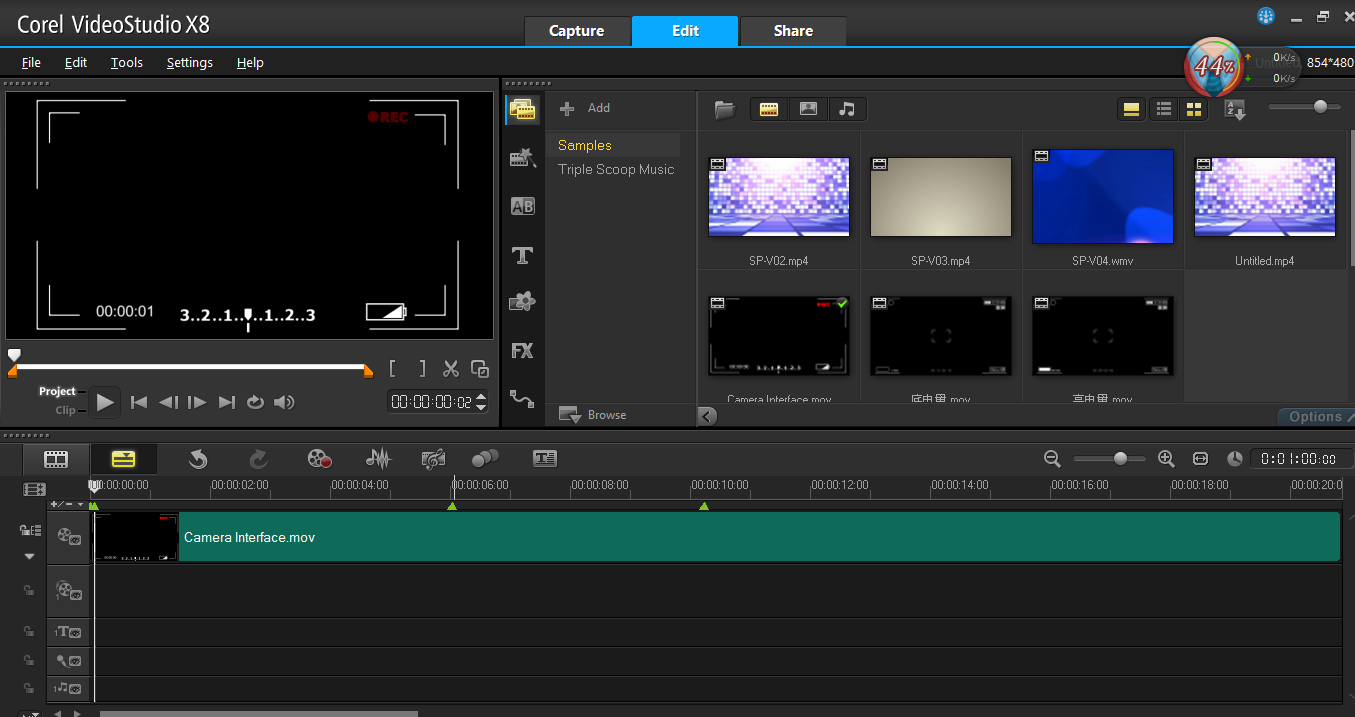The image size is (1355, 717).
Task: Open the Edit menu
Action: 76,62
